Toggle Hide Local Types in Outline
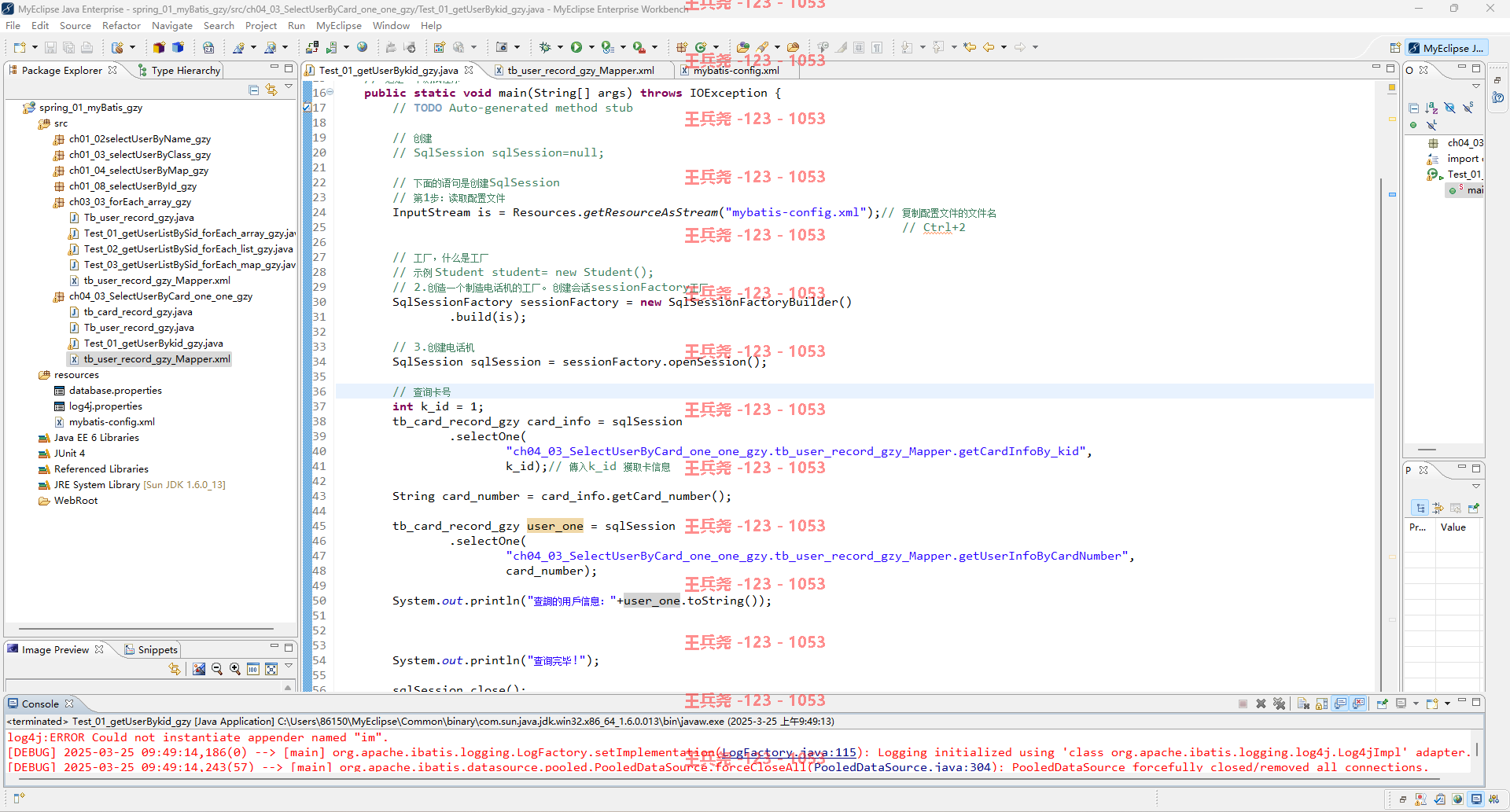This screenshot has height=812, width=1510. click(1431, 125)
